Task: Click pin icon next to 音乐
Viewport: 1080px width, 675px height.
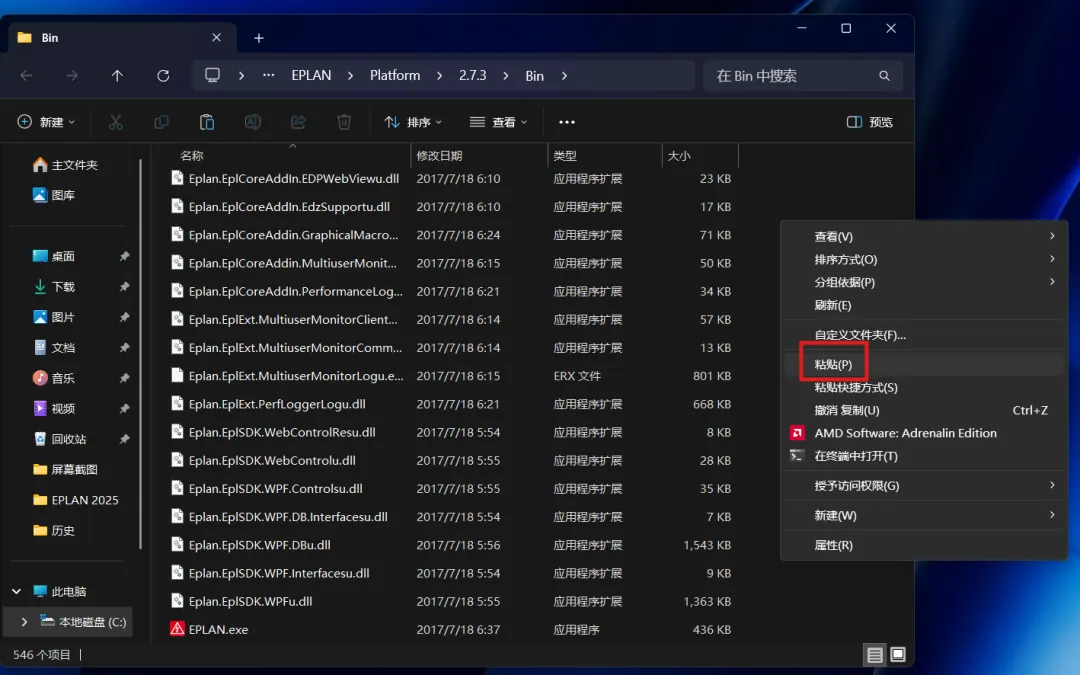Action: click(124, 378)
